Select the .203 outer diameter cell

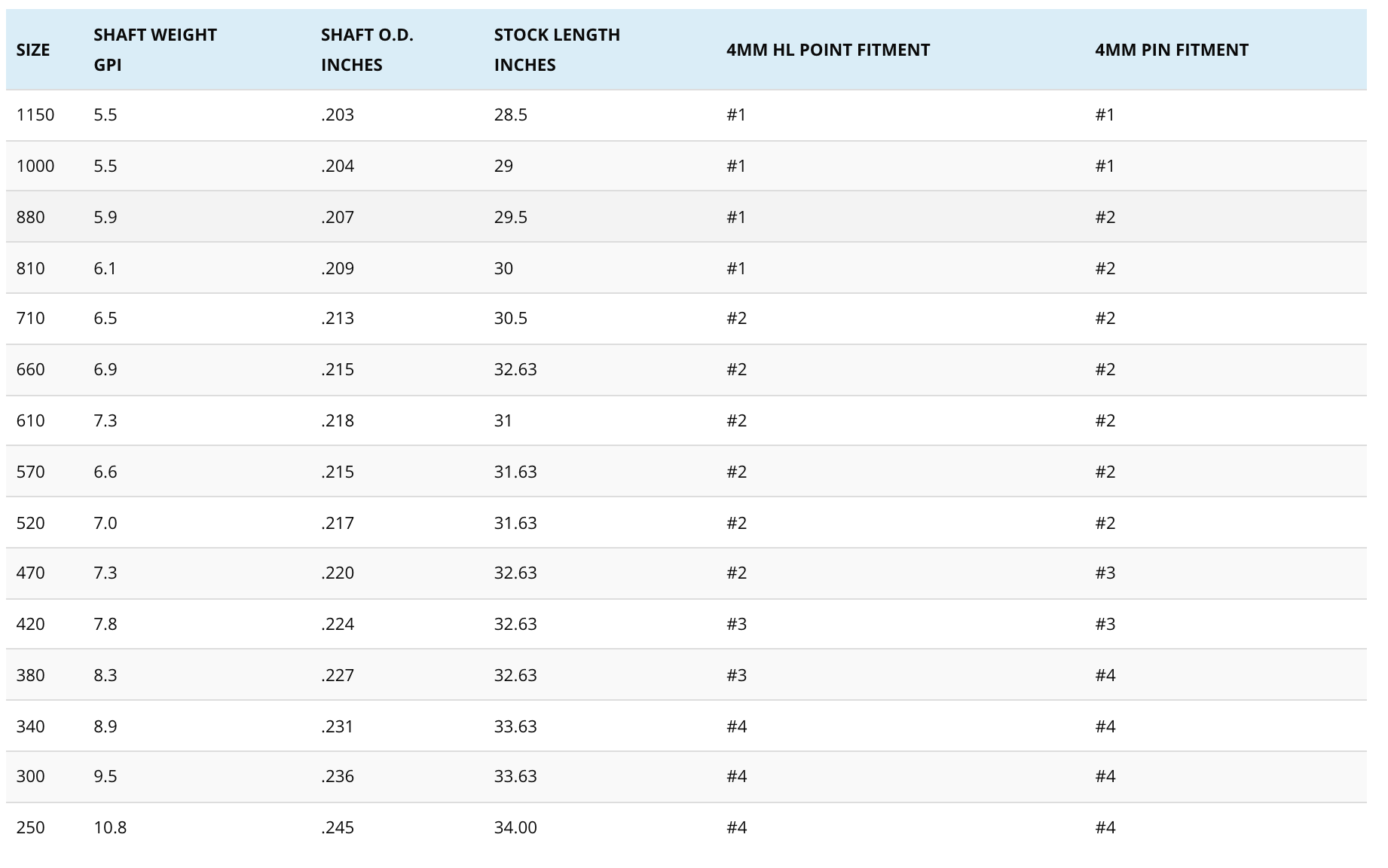tap(338, 115)
